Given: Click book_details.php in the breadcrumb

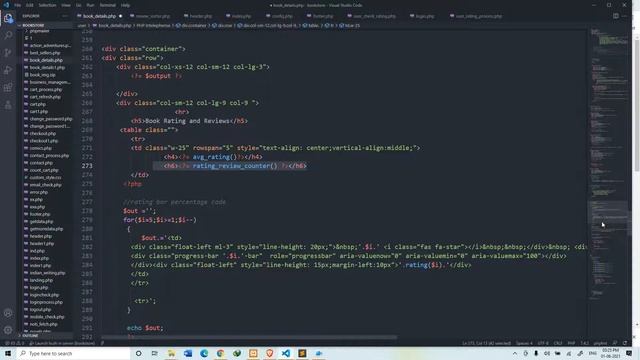Looking at the screenshot, I should click(114, 25).
